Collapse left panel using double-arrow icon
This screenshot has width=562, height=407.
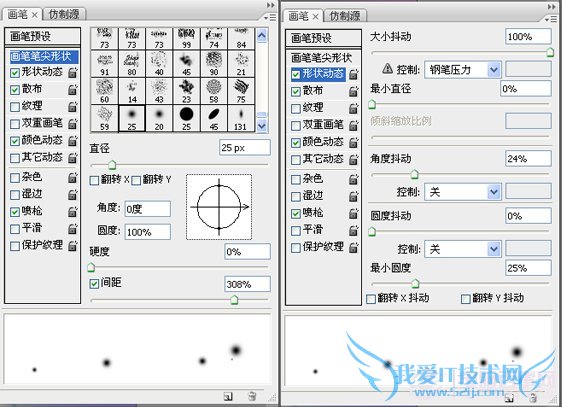coord(271,5)
